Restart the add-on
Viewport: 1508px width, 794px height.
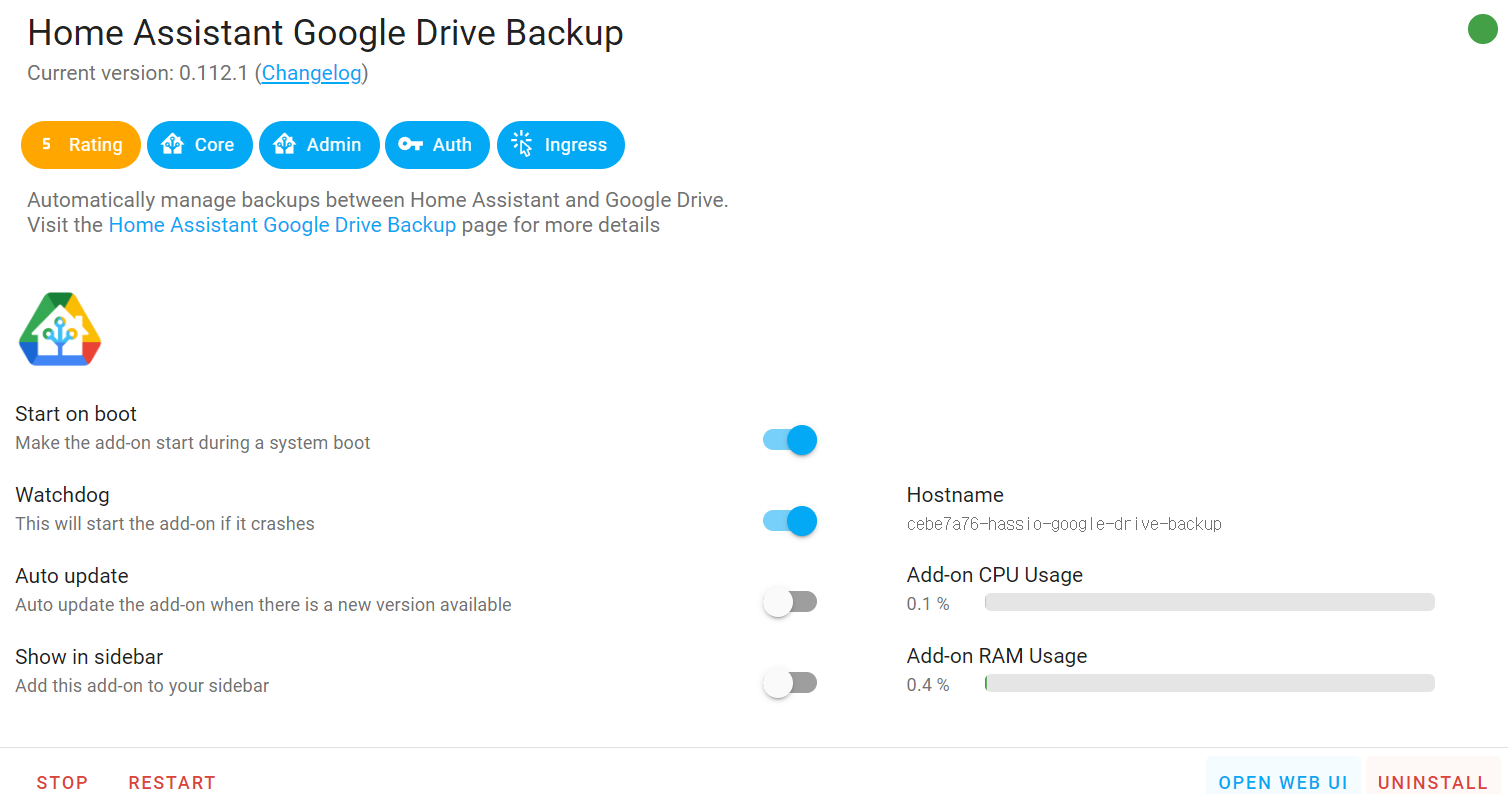point(172,782)
